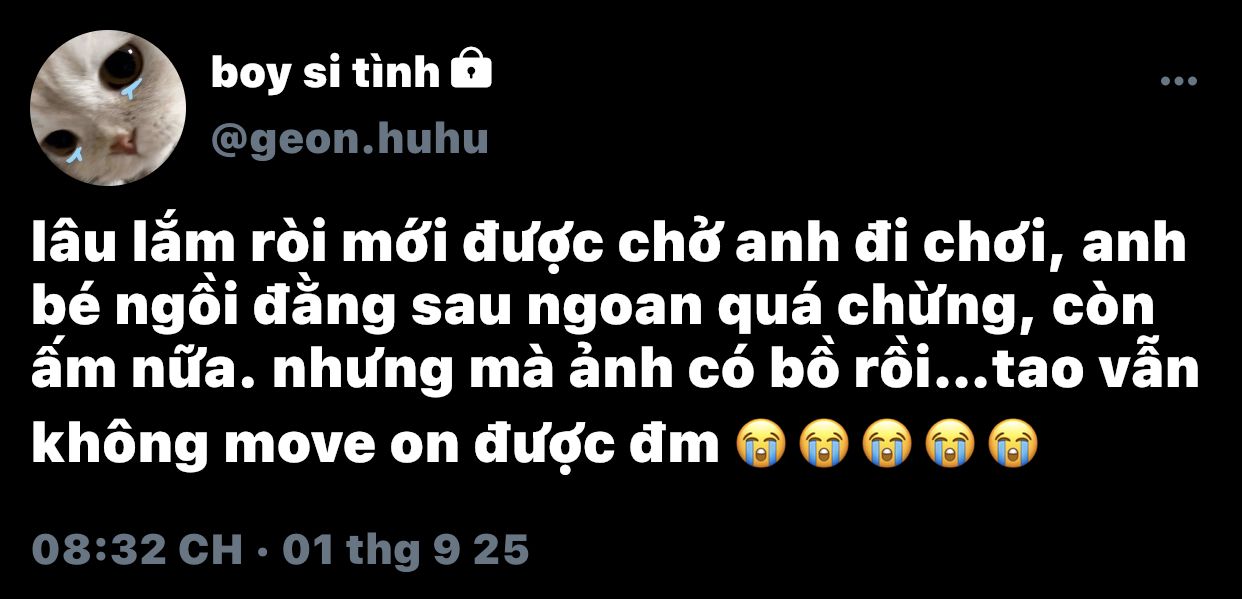Screen dimensions: 1242x599
Task: Open the crying cat profile avatar
Action: tap(108, 108)
